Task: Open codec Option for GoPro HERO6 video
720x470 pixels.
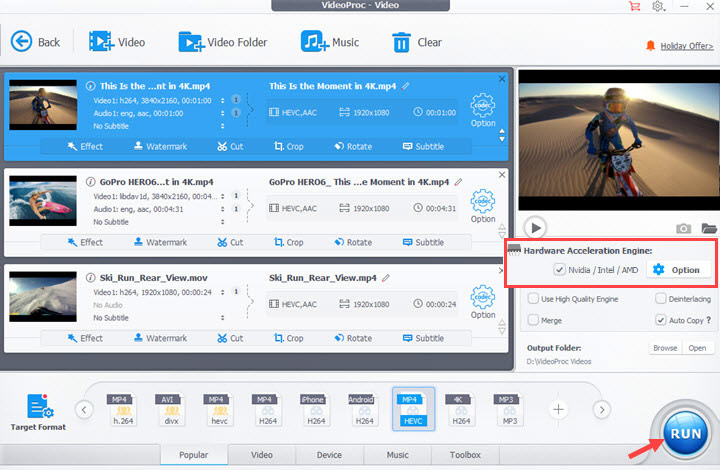Action: (x=483, y=207)
